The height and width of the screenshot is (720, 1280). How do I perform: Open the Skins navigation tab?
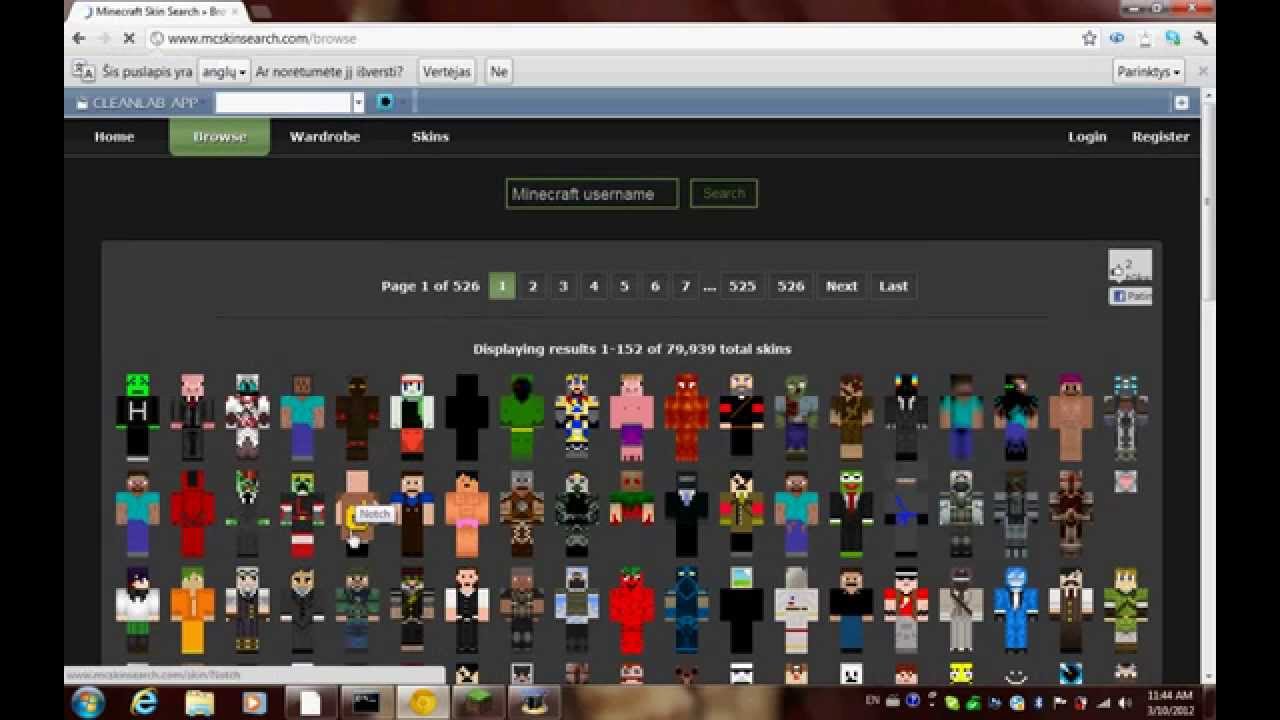point(430,136)
